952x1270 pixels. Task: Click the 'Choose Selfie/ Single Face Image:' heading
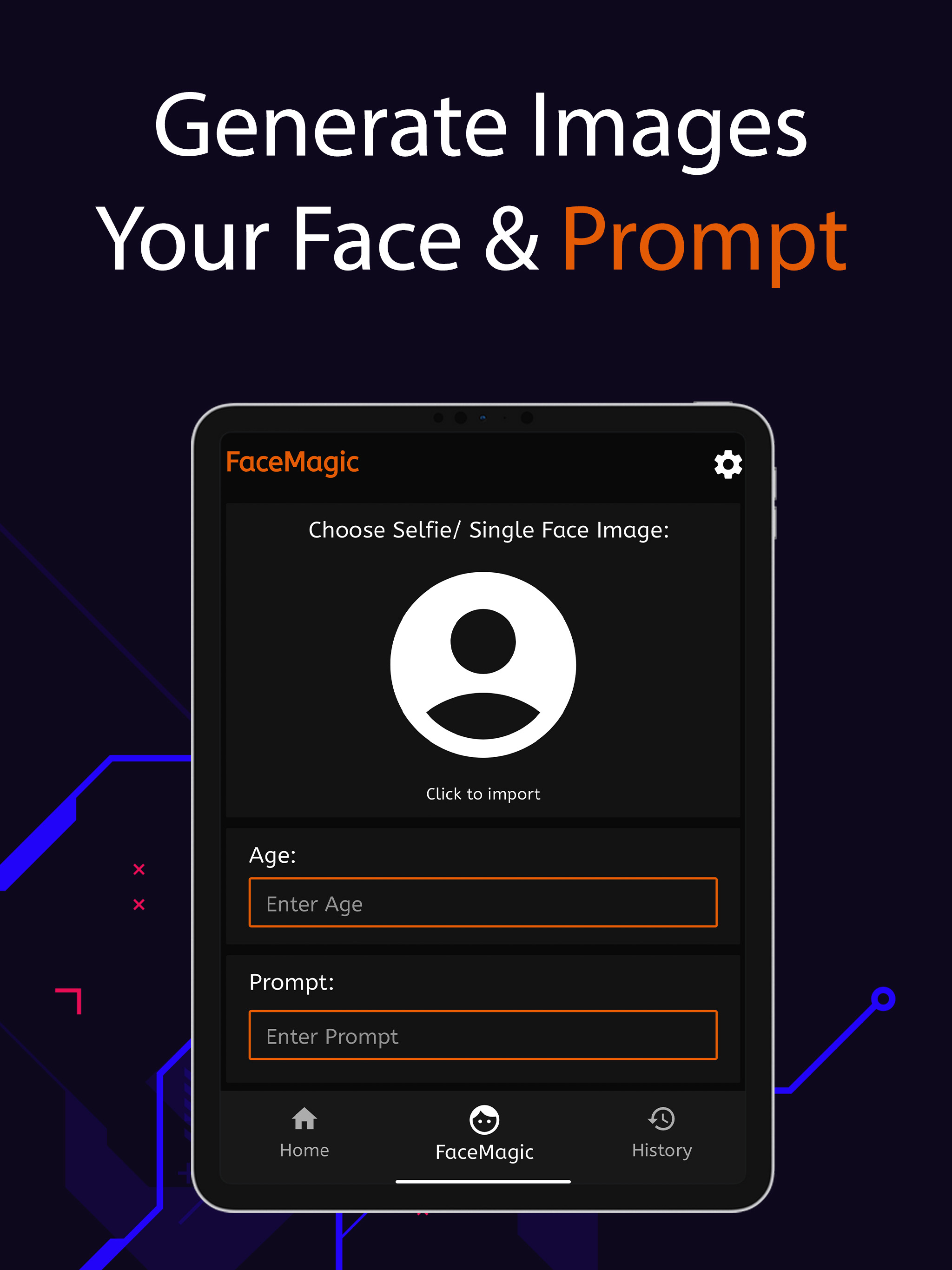pyautogui.click(x=489, y=530)
